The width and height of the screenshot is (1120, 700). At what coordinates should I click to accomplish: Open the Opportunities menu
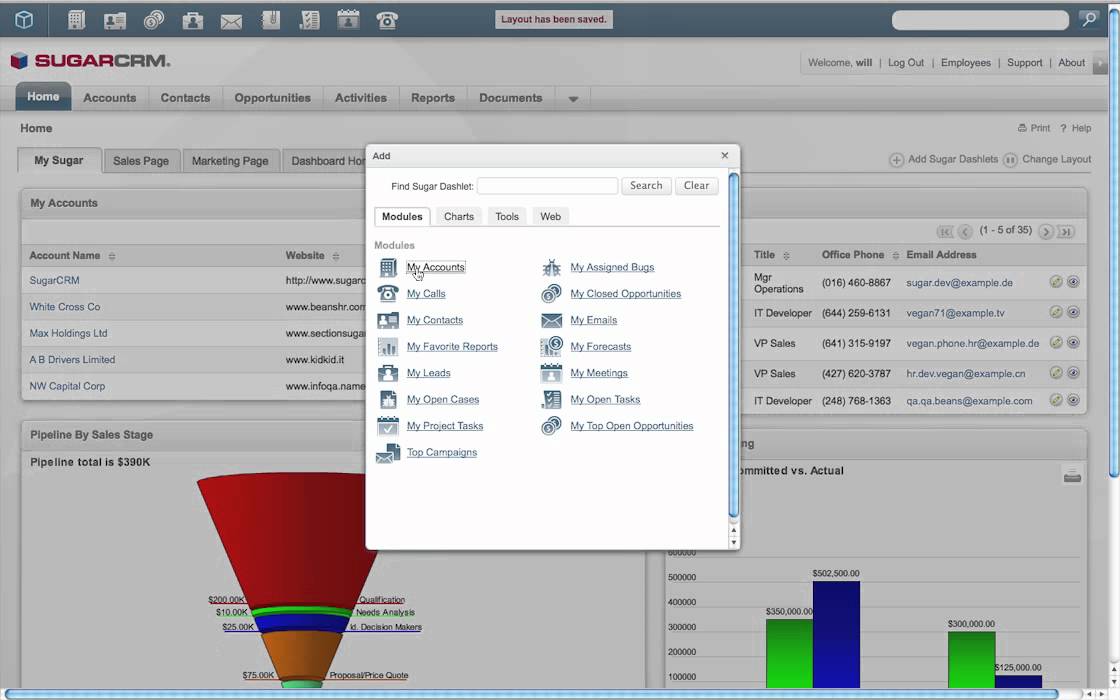click(x=272, y=98)
